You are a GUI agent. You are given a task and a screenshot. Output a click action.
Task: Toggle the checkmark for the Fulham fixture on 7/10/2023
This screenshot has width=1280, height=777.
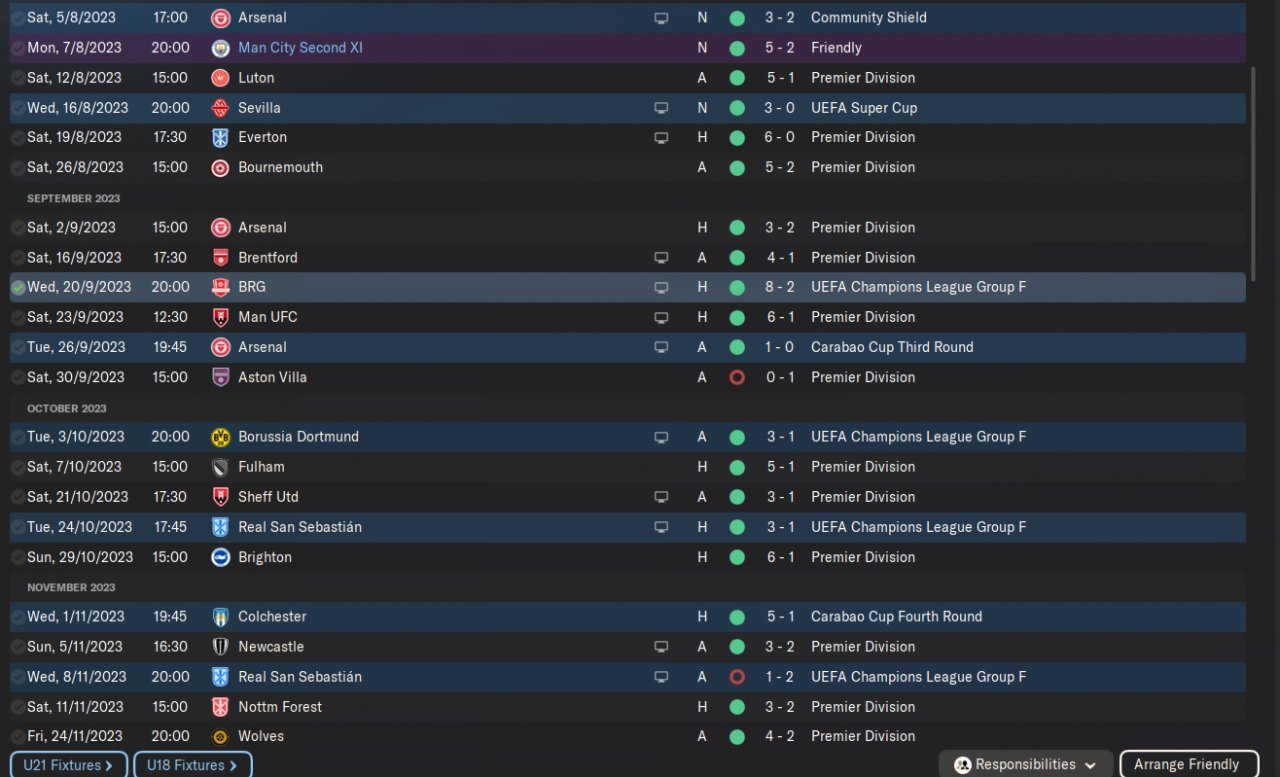(18, 467)
